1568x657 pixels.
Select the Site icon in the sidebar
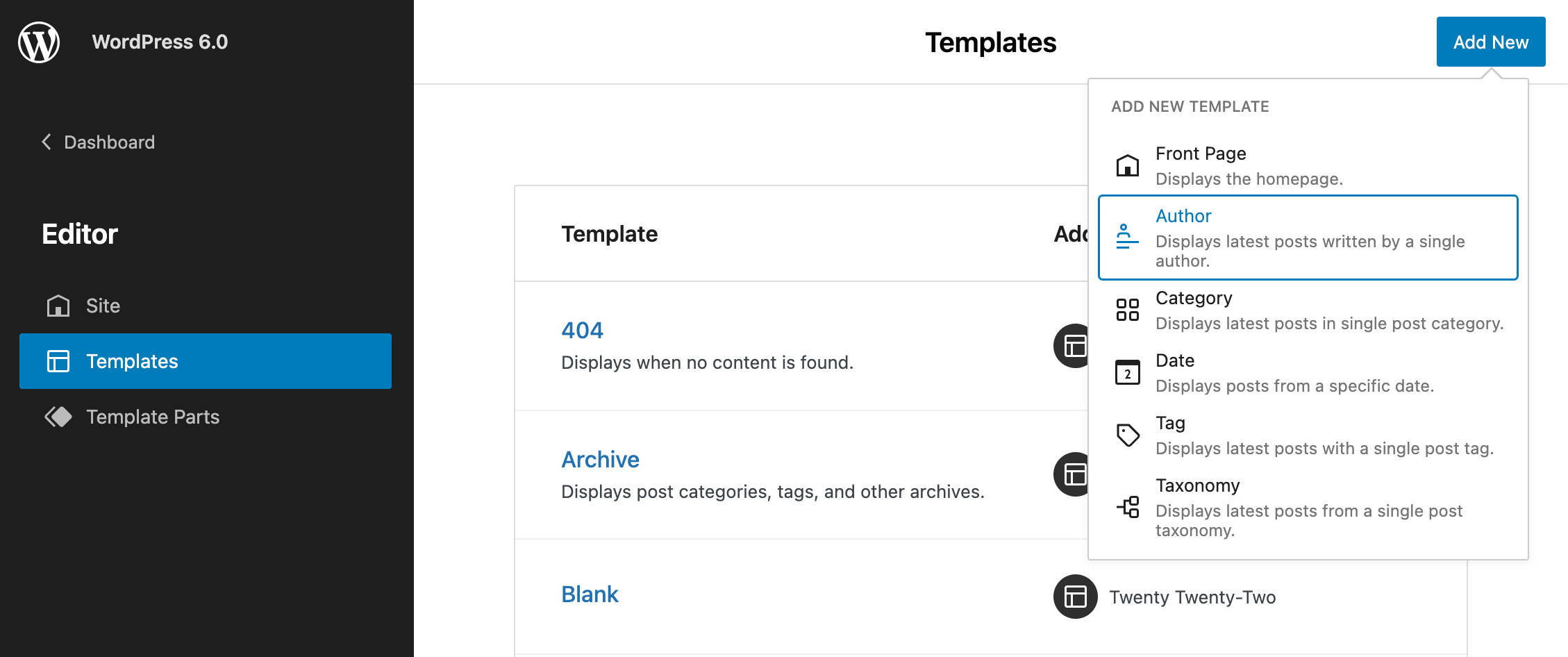coord(58,305)
